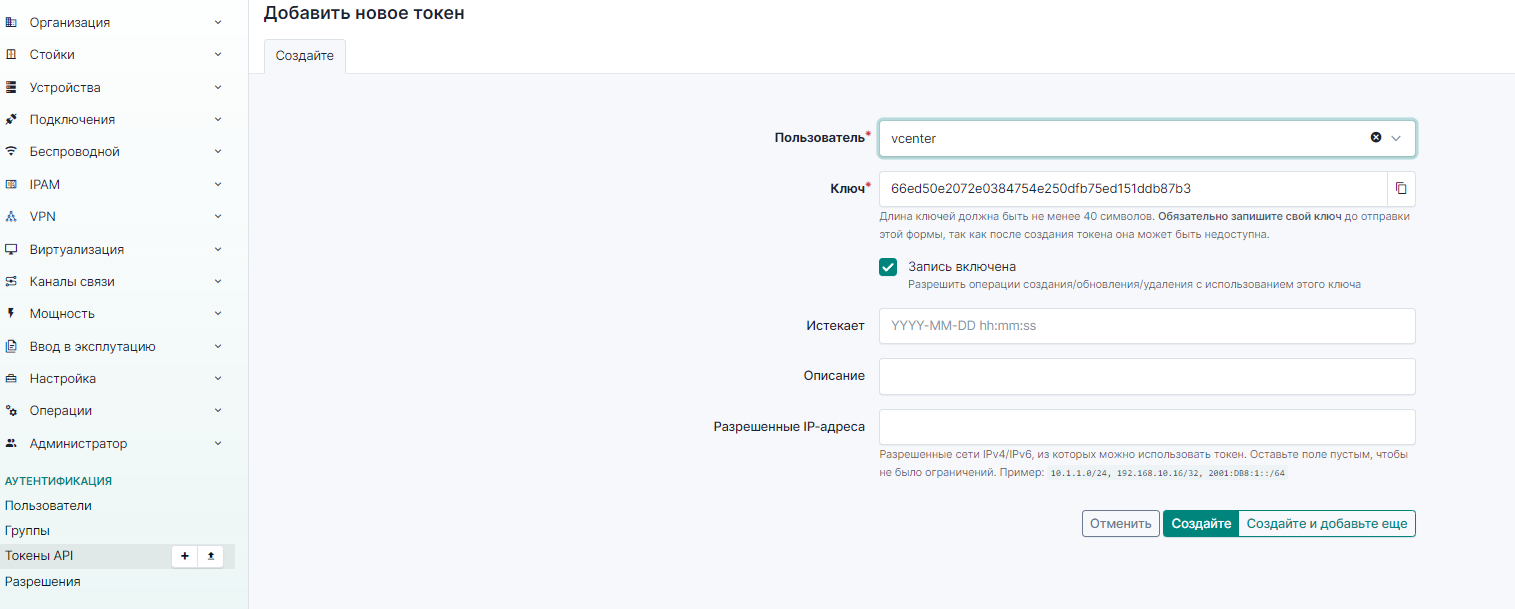Click the Мощность lightning icon in the sidebar
The image size is (1515, 609).
pos(12,314)
